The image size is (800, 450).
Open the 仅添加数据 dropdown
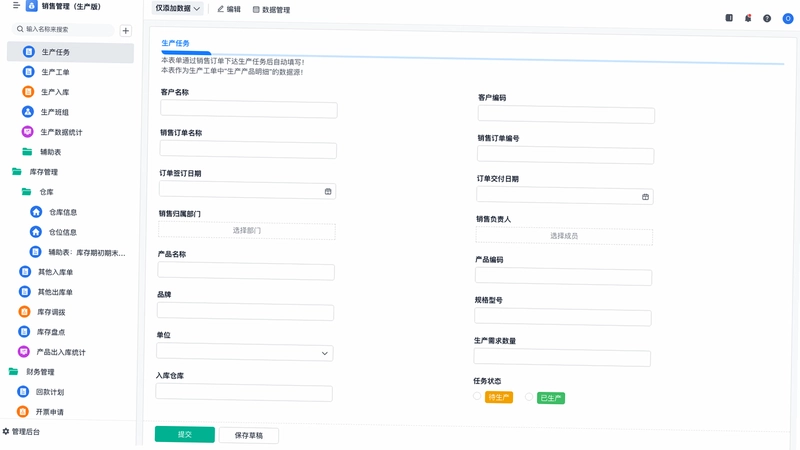[x=178, y=9]
